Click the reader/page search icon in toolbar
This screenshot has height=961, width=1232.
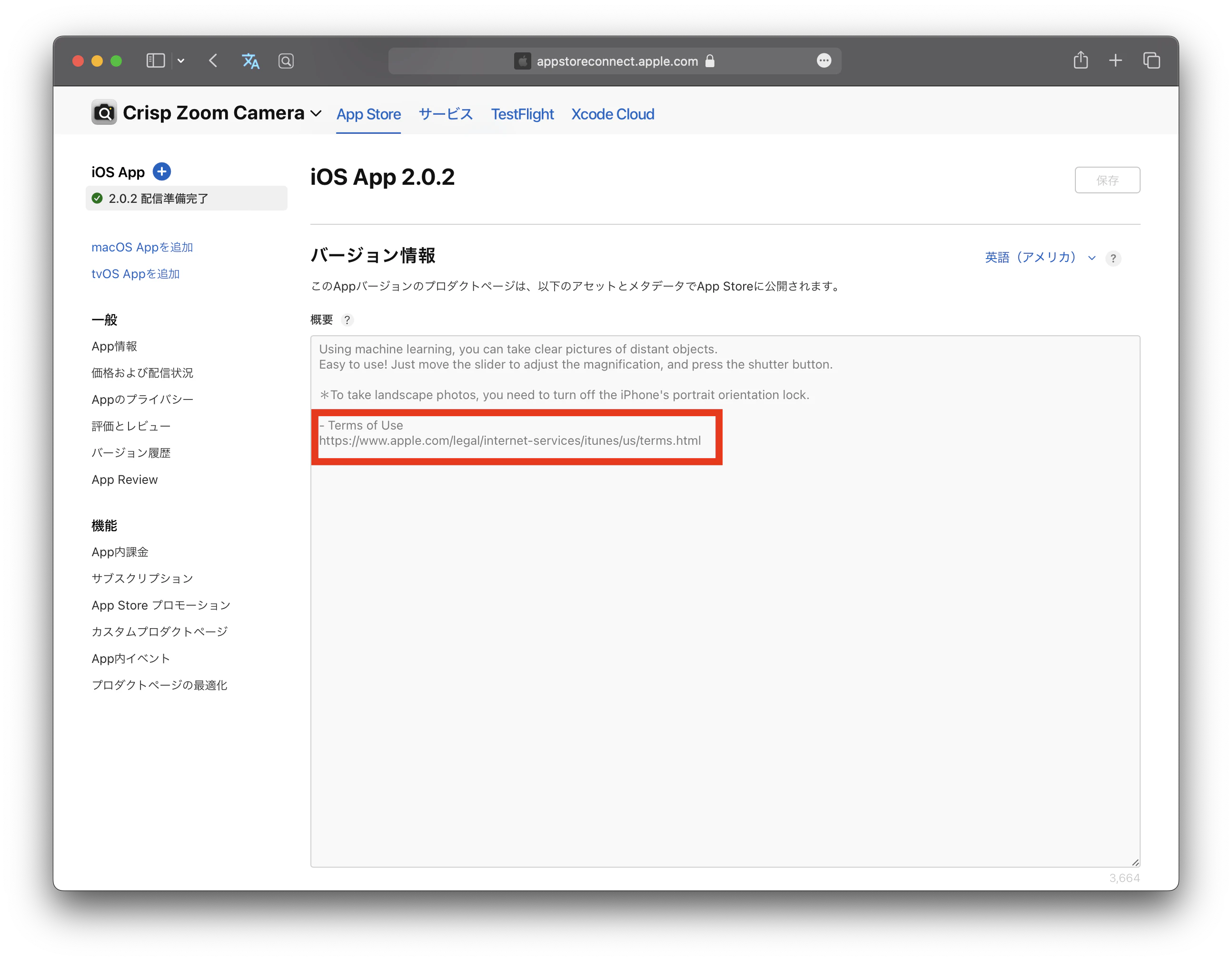click(286, 61)
